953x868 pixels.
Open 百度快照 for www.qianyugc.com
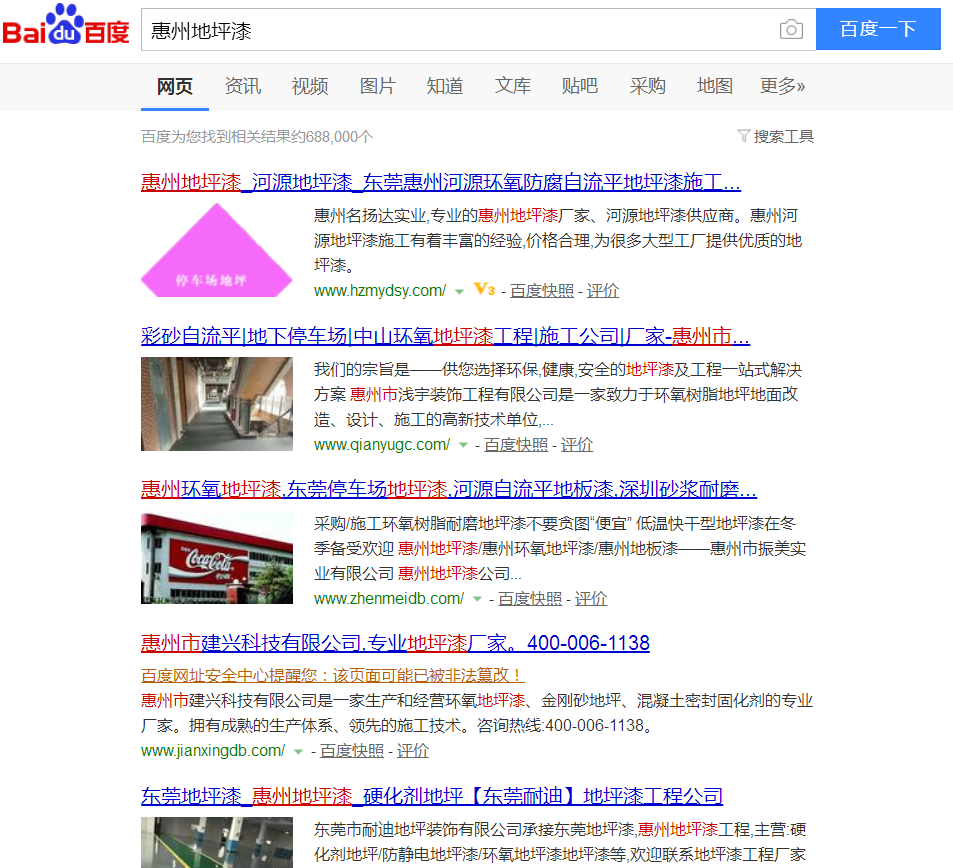click(515, 444)
